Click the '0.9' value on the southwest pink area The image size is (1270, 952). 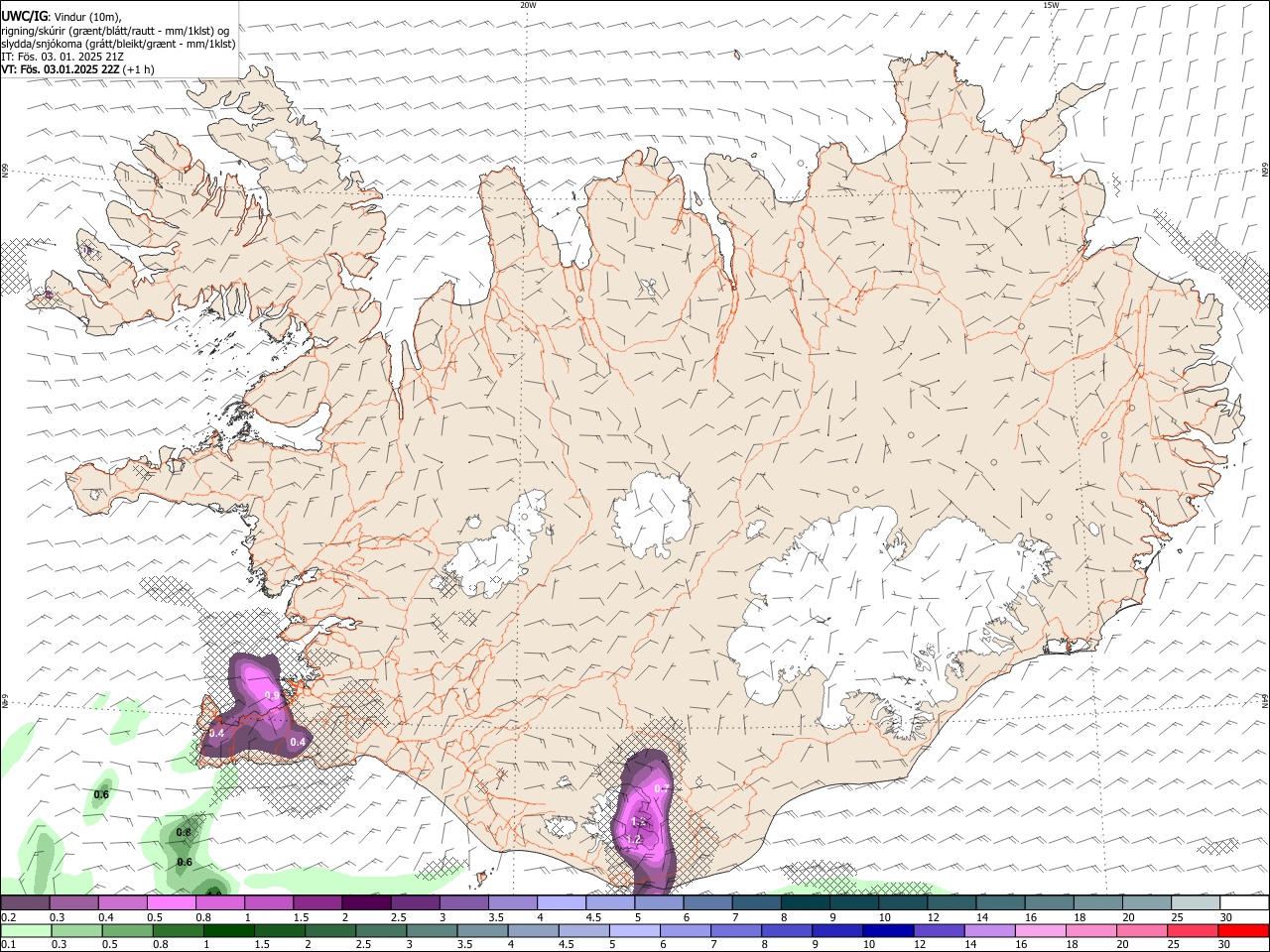click(272, 696)
